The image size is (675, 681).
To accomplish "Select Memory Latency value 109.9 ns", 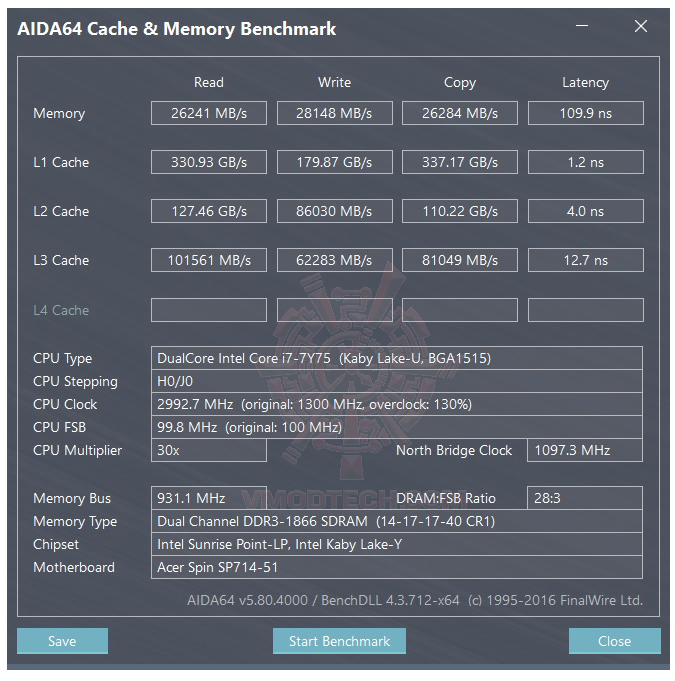I will (586, 113).
